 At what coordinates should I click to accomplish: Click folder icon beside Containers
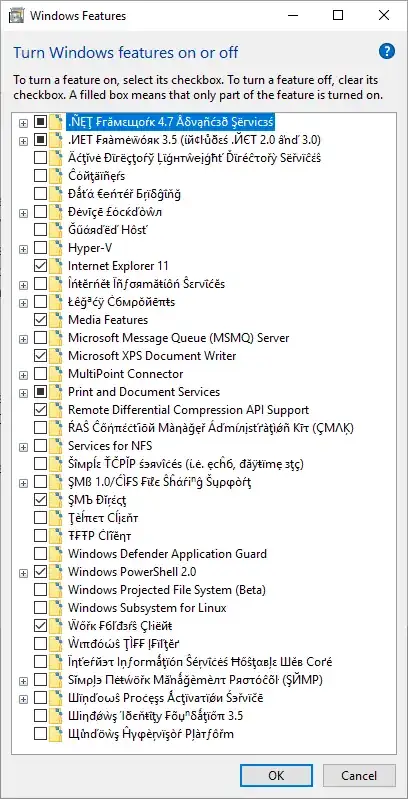point(57,176)
